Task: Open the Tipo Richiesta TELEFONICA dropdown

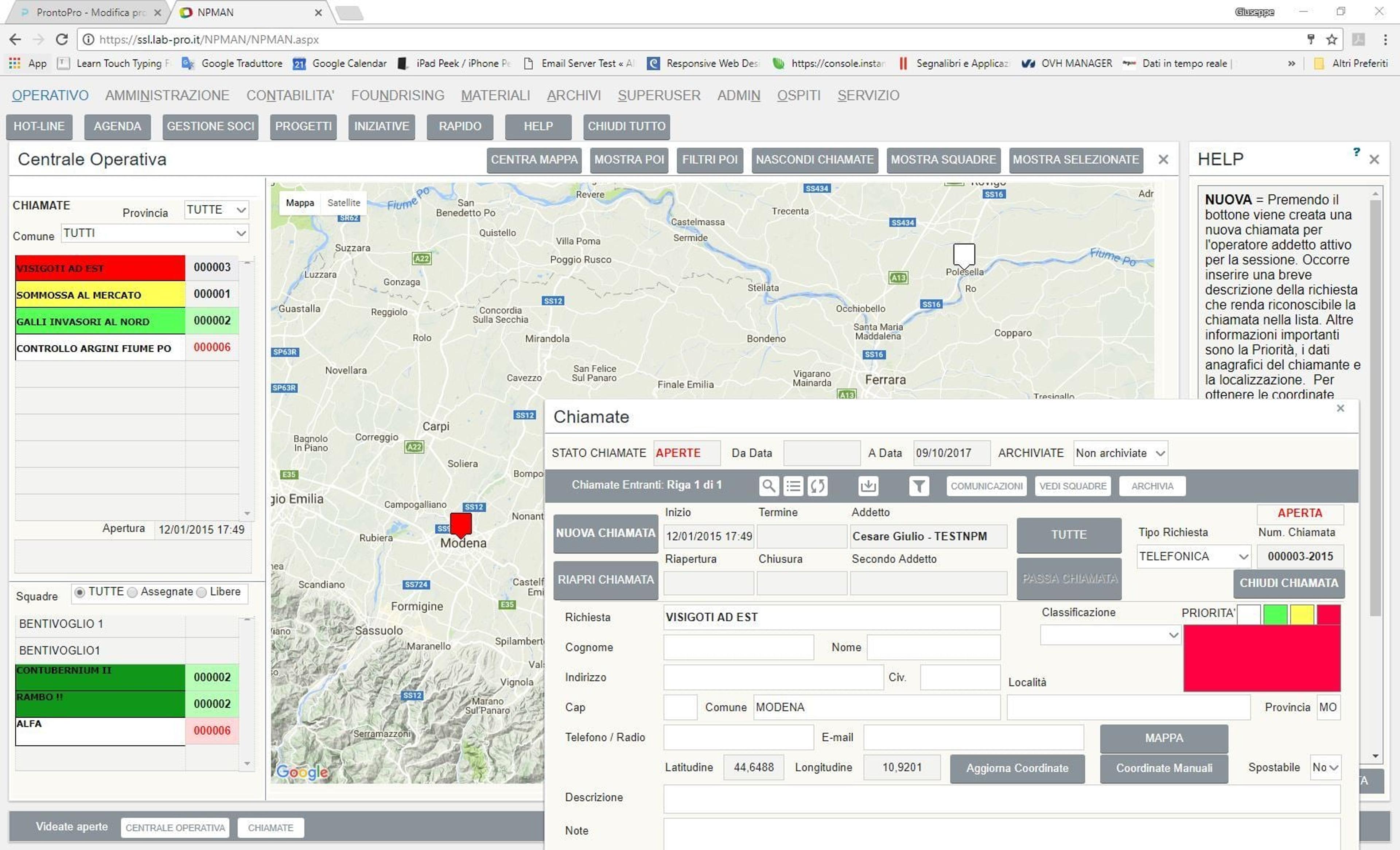Action: point(1194,556)
